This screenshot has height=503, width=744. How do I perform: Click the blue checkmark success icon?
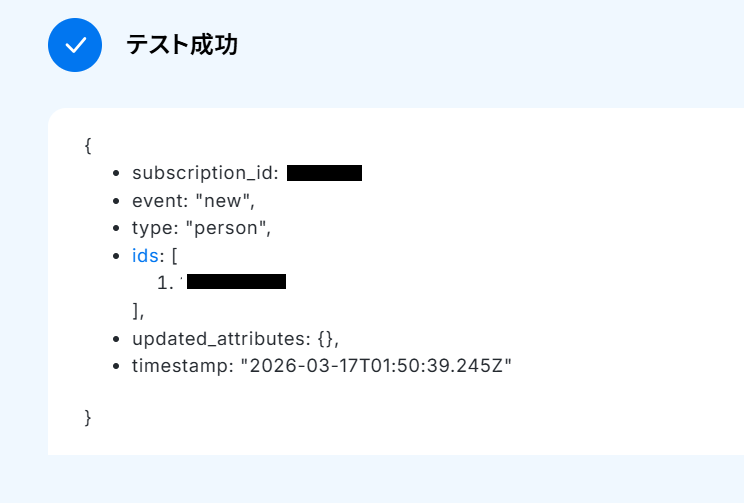click(x=75, y=45)
